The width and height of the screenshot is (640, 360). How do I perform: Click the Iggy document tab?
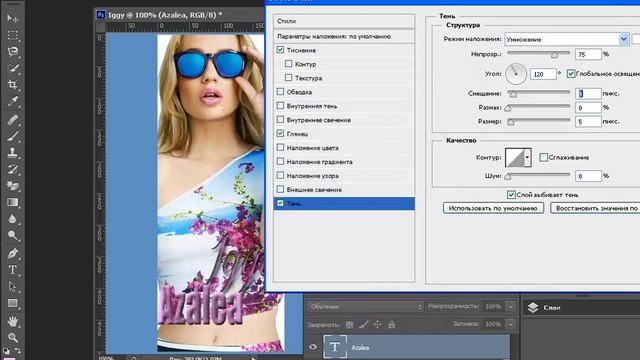tap(165, 15)
